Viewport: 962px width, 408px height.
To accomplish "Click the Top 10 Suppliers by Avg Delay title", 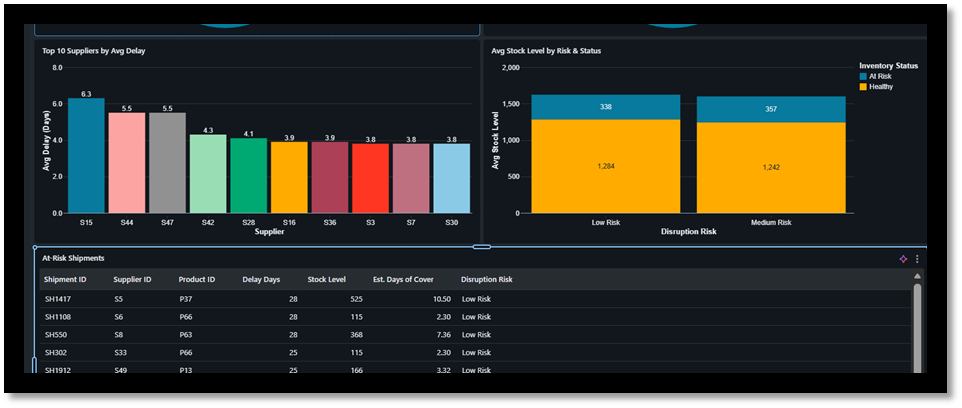I will [x=93, y=51].
